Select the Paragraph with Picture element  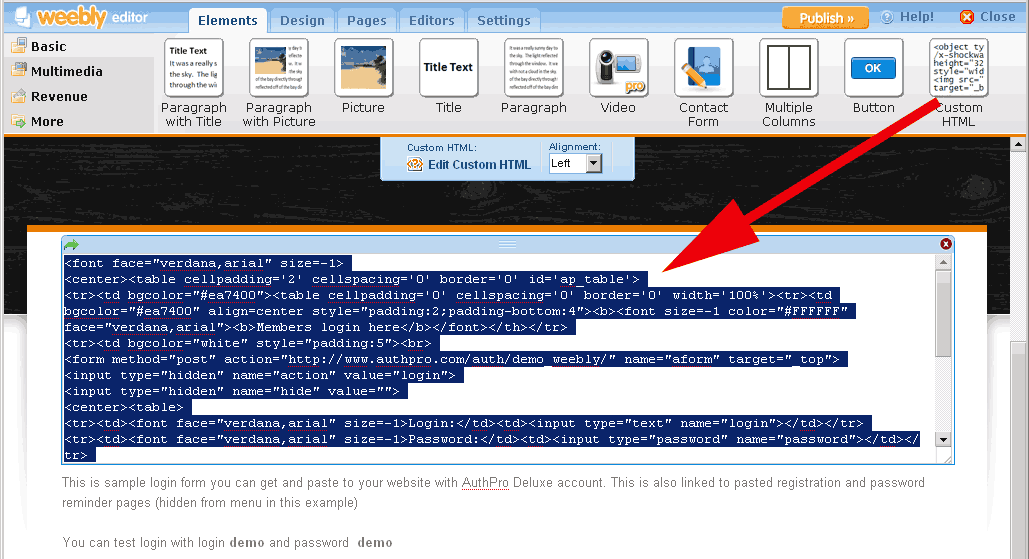[279, 83]
